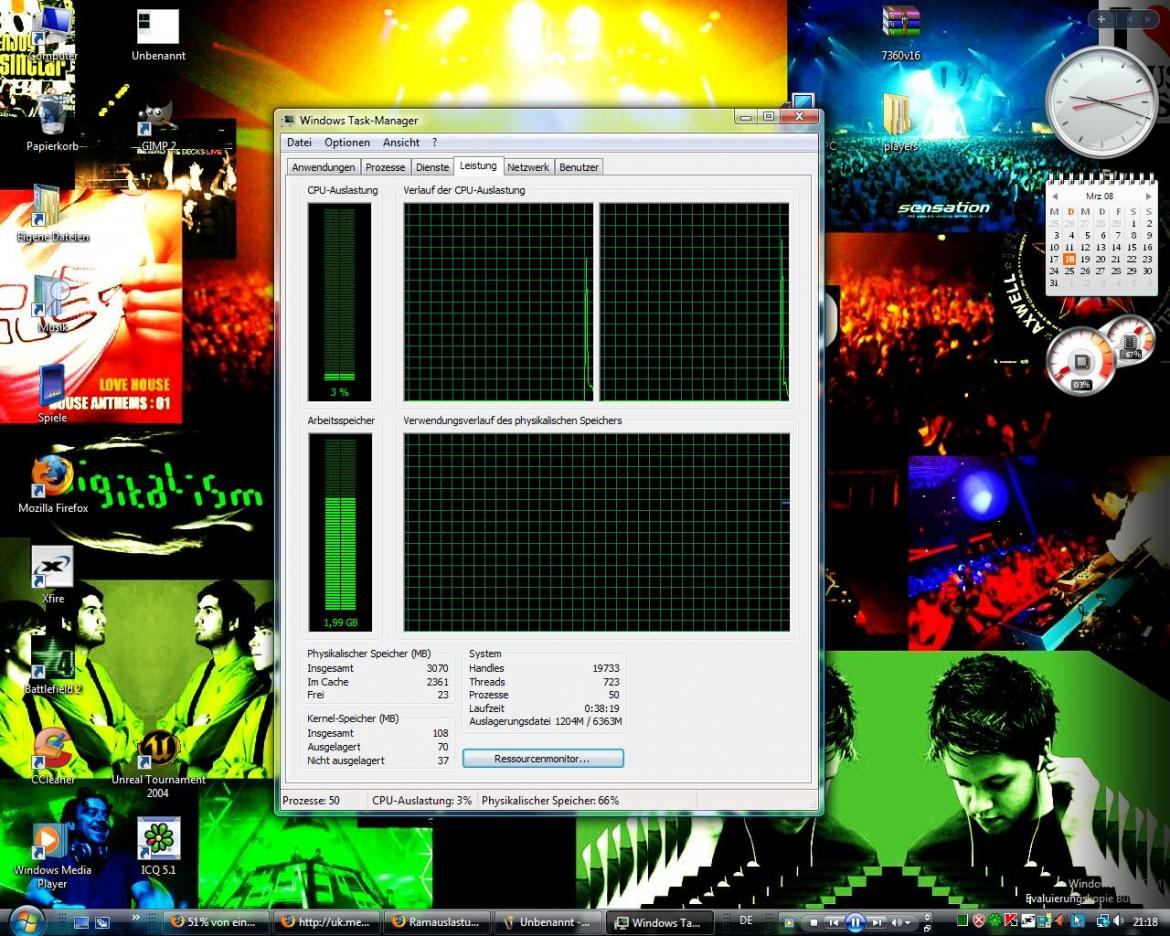Skip to previous track in taskbar player
The height and width of the screenshot is (936, 1170).
(834, 923)
